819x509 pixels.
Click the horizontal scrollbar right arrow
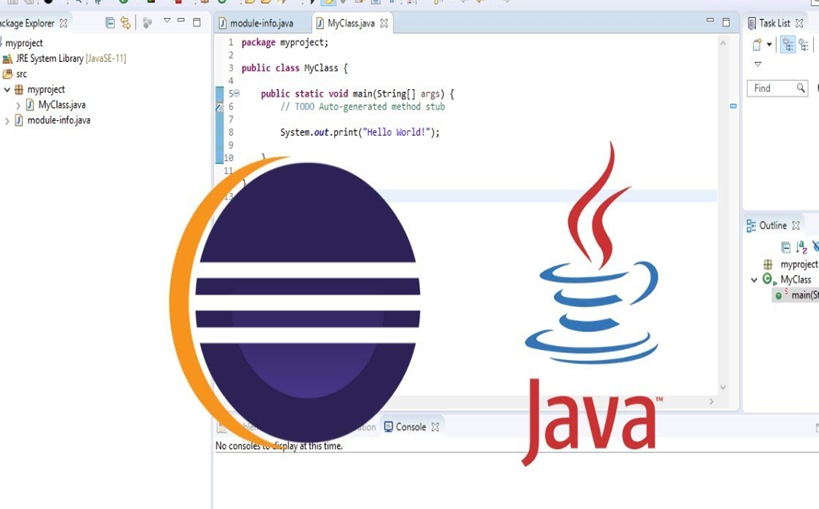[711, 401]
